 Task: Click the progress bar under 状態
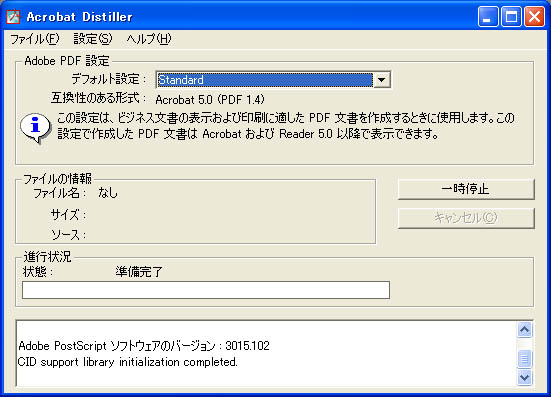206,290
